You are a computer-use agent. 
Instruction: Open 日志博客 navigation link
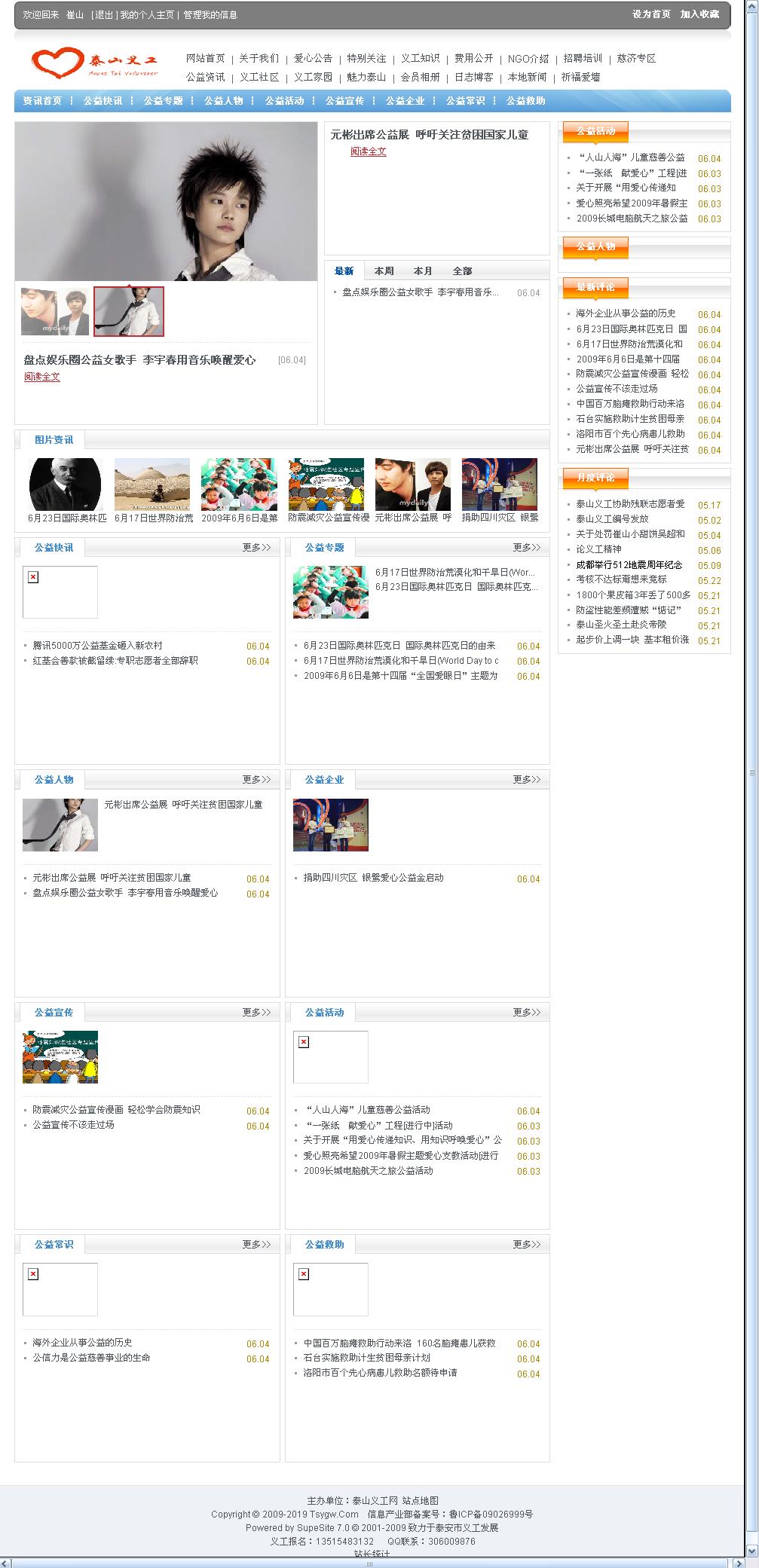[x=473, y=77]
